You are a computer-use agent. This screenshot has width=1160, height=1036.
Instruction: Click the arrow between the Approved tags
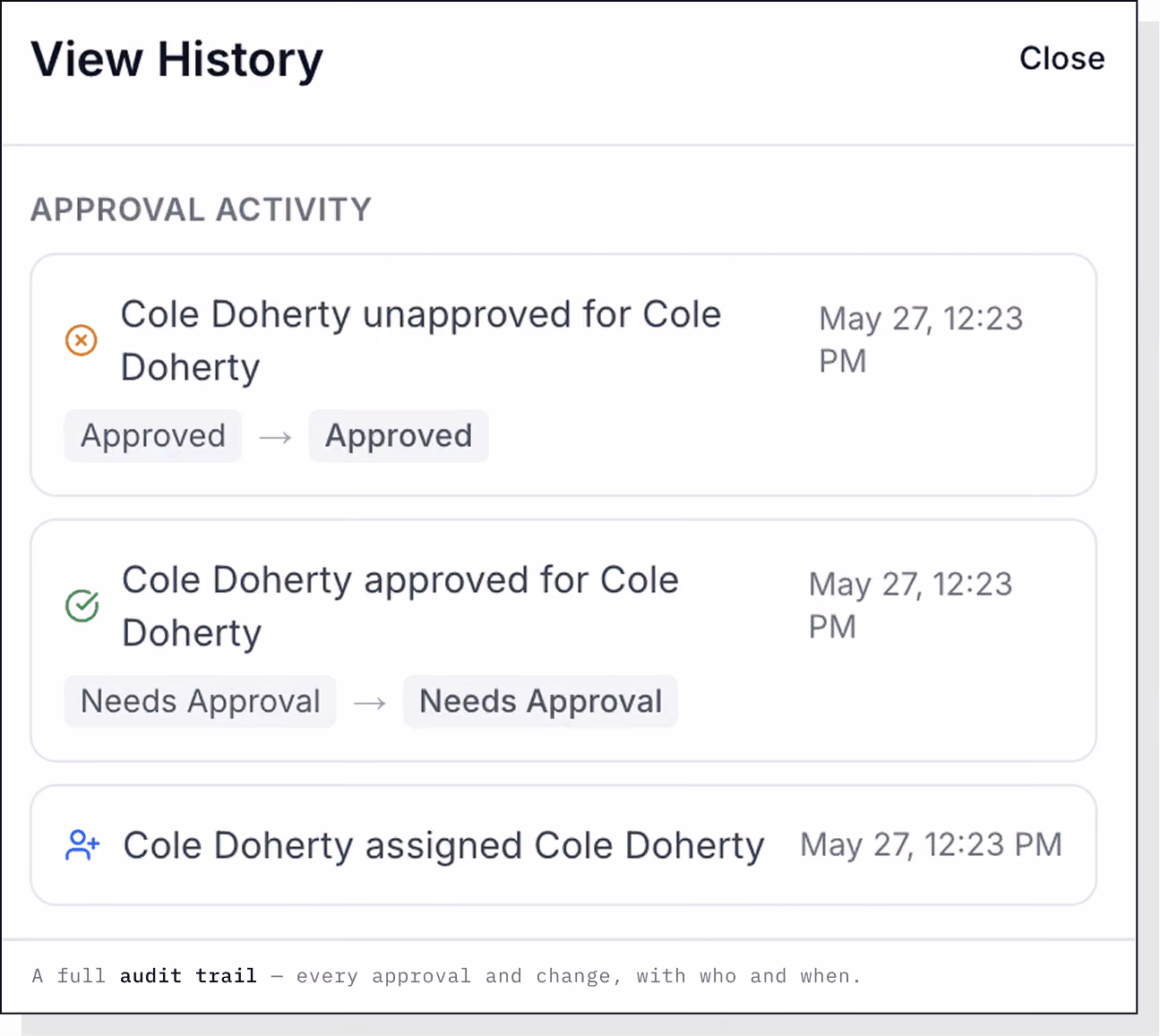275,437
